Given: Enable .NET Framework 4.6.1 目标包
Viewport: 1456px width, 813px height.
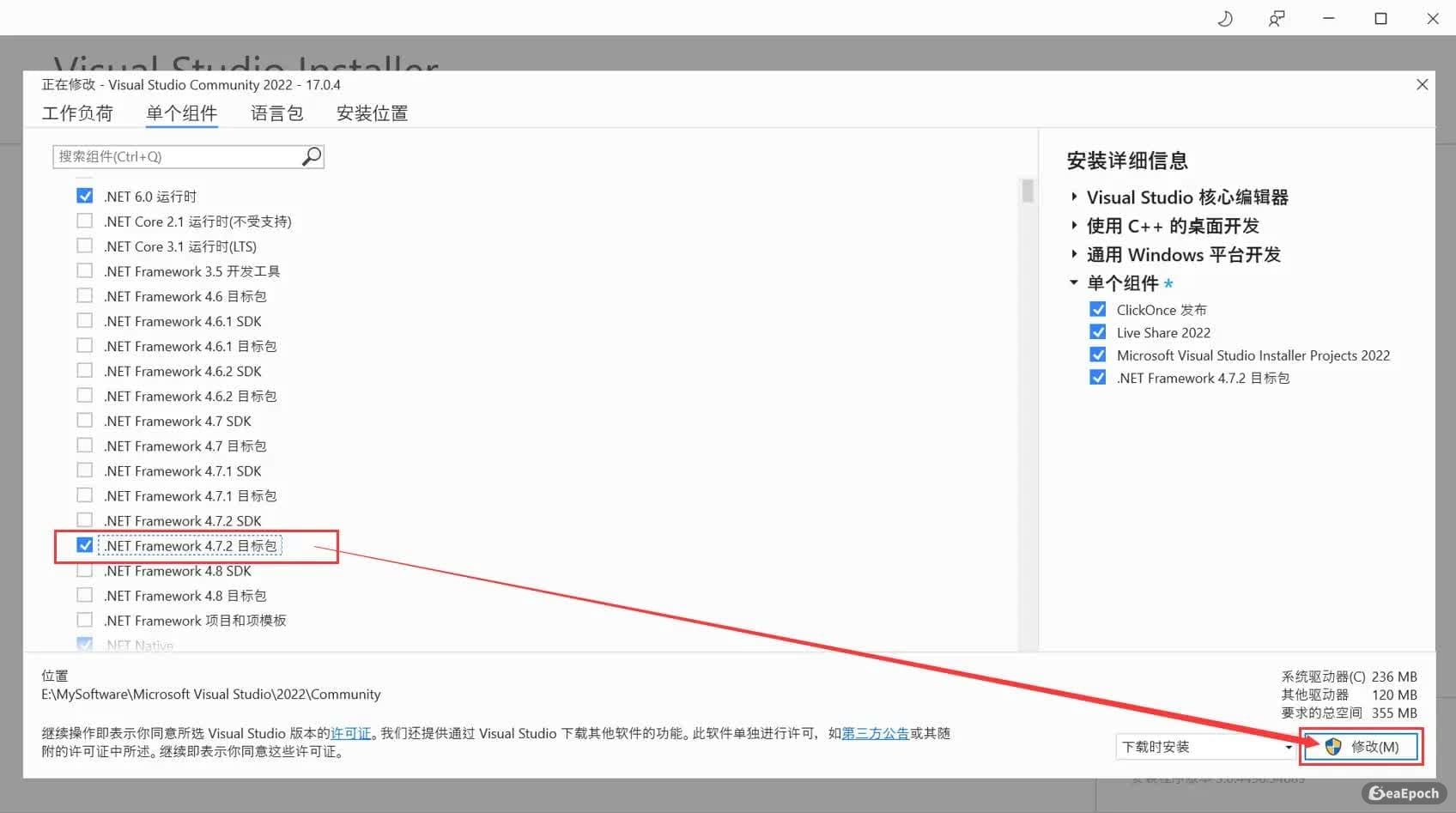Looking at the screenshot, I should click(85, 345).
